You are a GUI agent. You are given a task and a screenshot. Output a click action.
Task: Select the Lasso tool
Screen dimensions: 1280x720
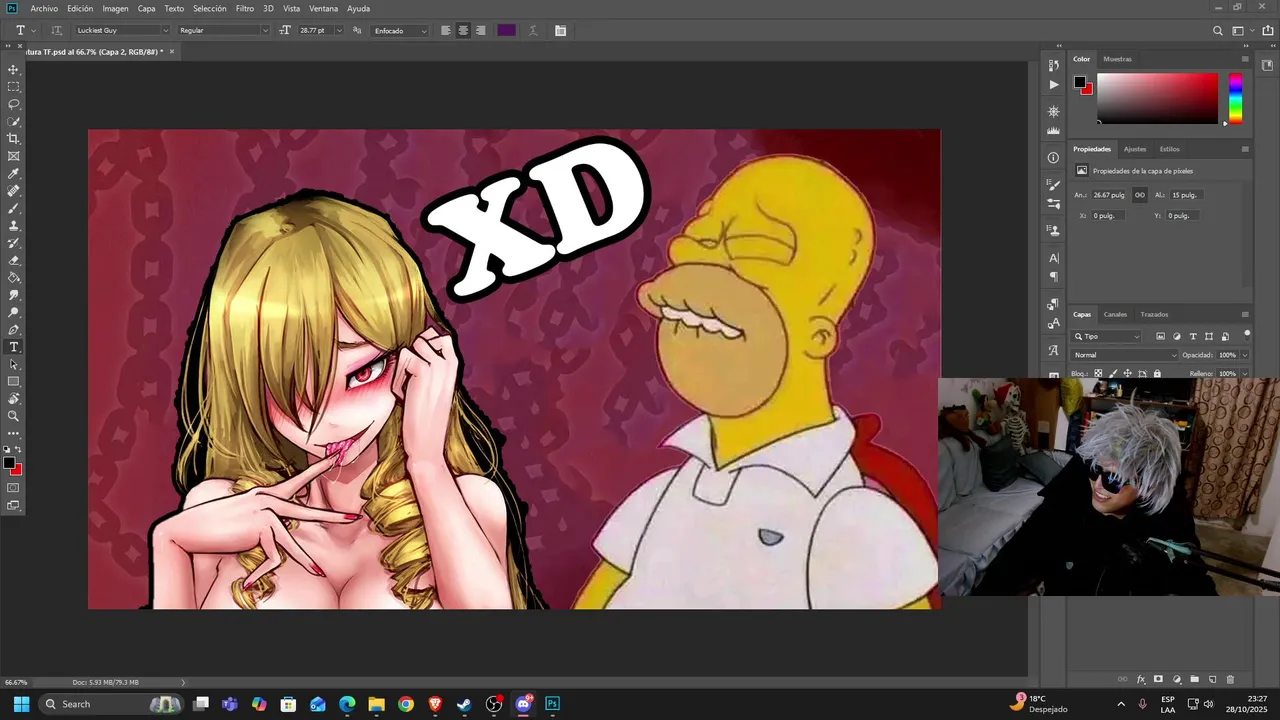[14, 104]
